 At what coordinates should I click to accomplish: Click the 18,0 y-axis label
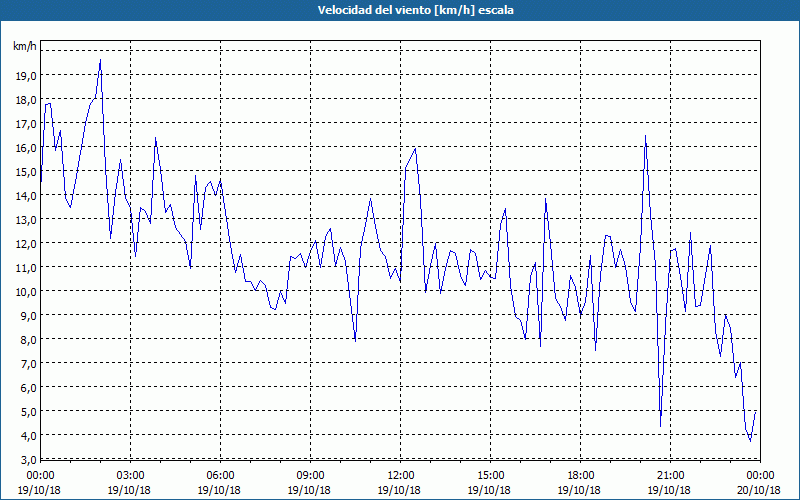27,99
